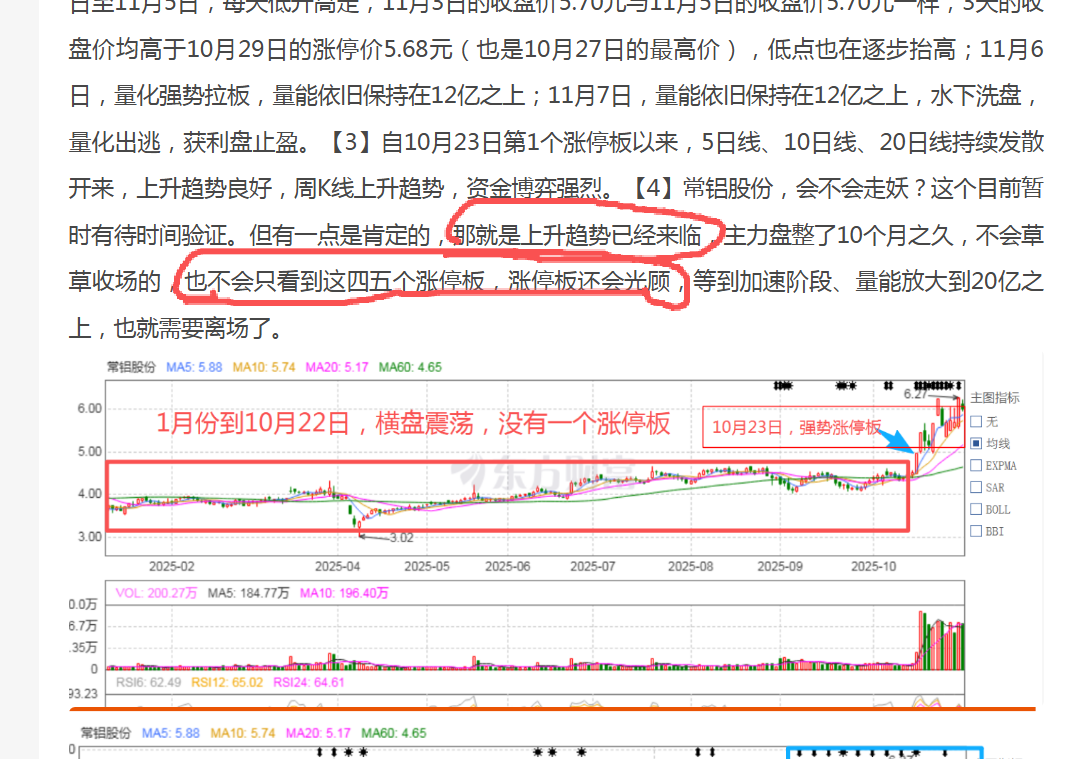Screen dimensions: 1065x759
Task: Click the 主图指标 heading
Action: (995, 398)
